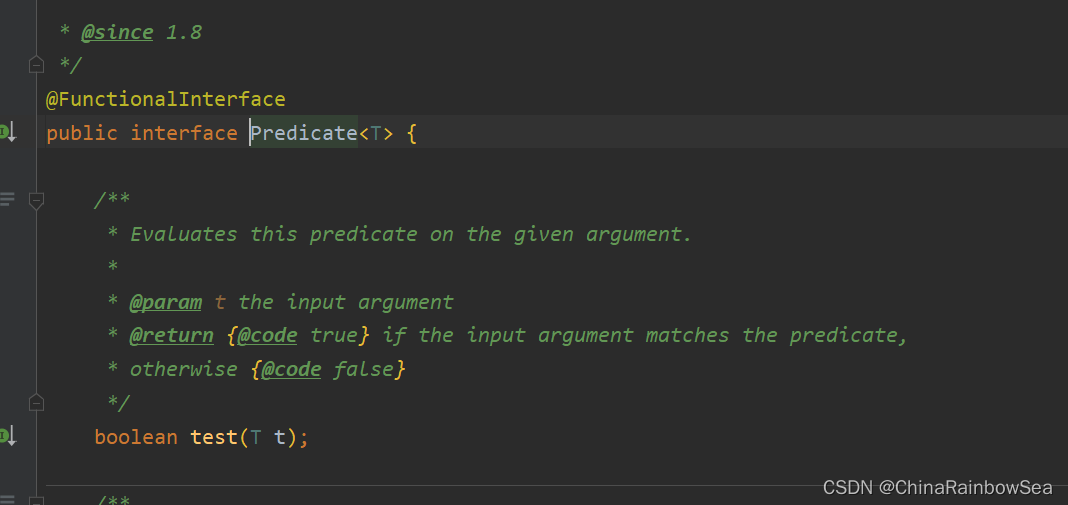Click the implementations gutter icon beside test method
Image resolution: width=1068 pixels, height=505 pixels.
pyautogui.click(x=7, y=436)
